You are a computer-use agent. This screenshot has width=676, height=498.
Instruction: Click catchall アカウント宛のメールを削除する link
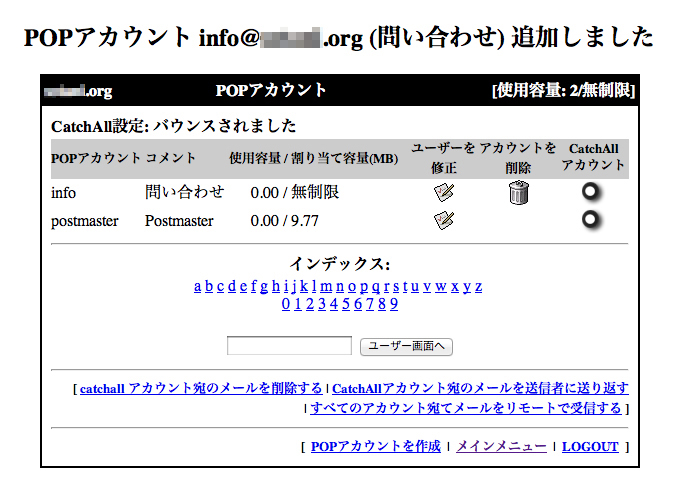[x=201, y=388]
